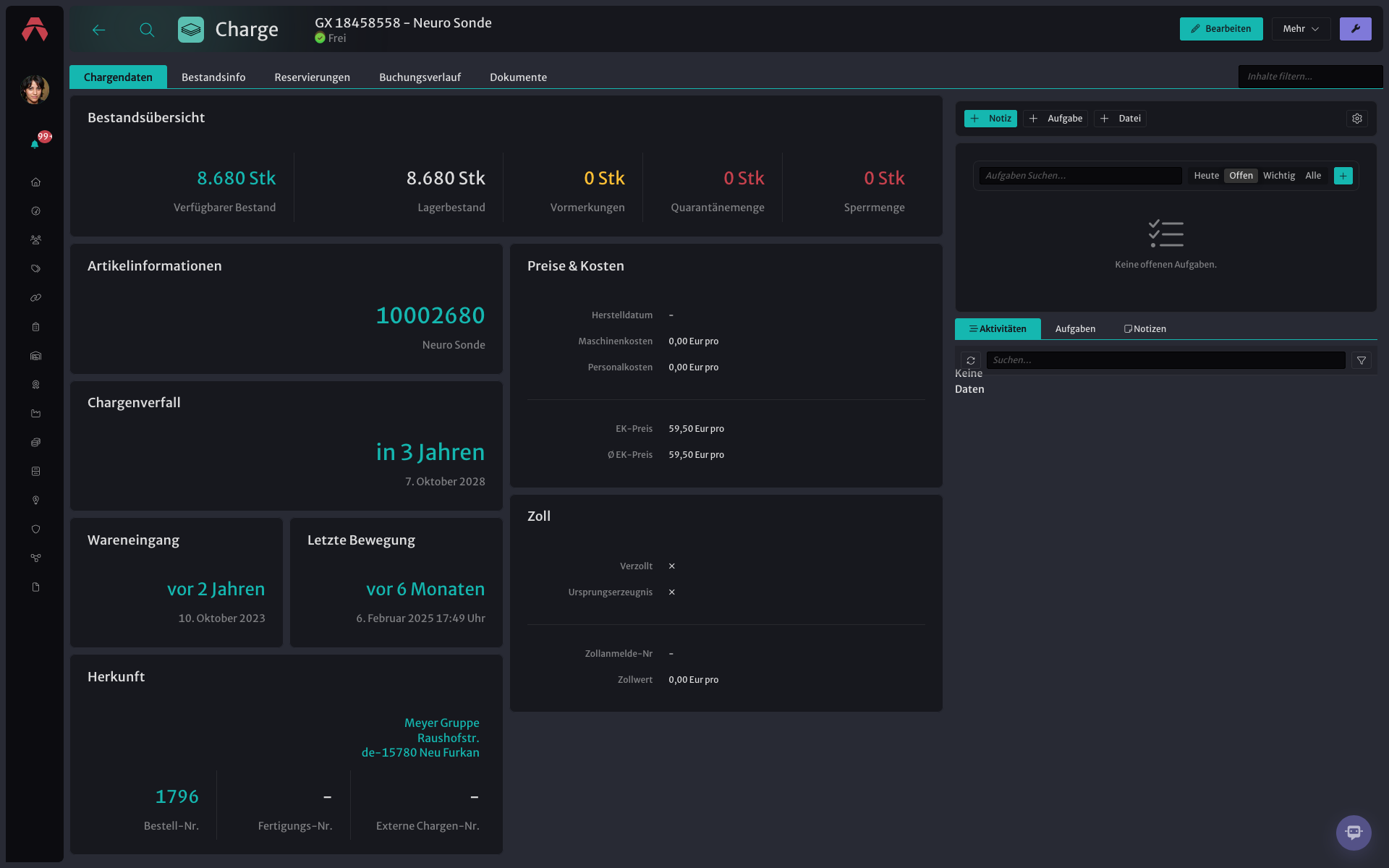Open the notifications bell icon
The width and height of the screenshot is (1389, 868).
pos(35,144)
